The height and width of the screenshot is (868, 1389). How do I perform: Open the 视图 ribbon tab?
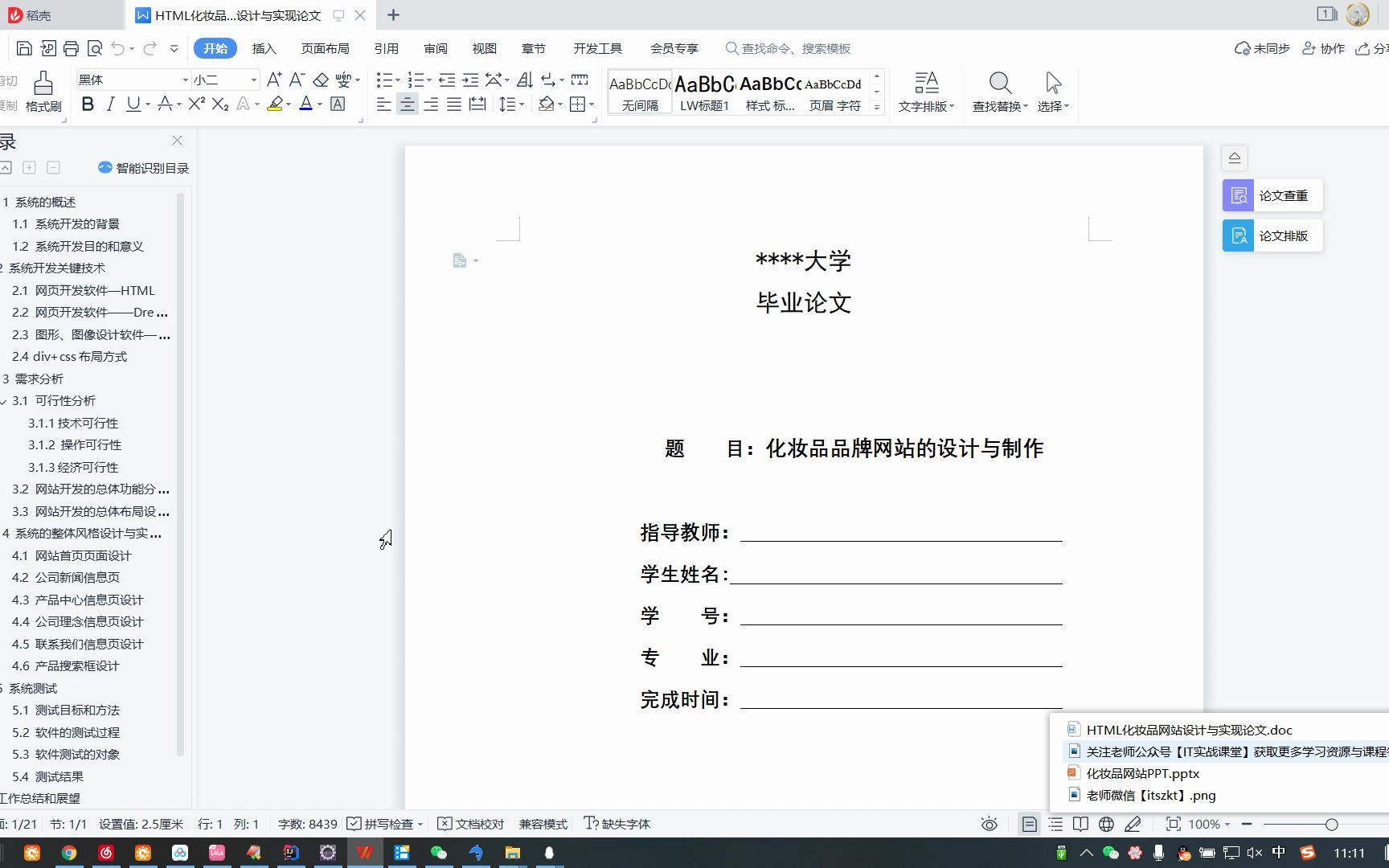click(x=484, y=48)
